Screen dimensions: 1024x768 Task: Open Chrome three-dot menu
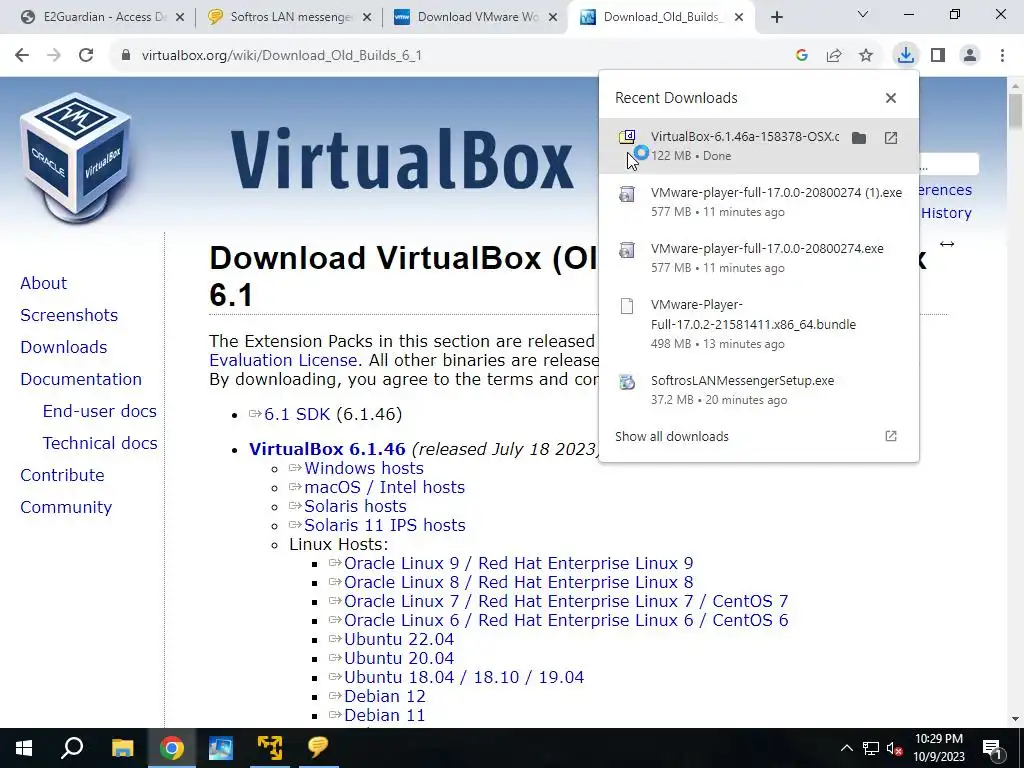tap(1002, 56)
